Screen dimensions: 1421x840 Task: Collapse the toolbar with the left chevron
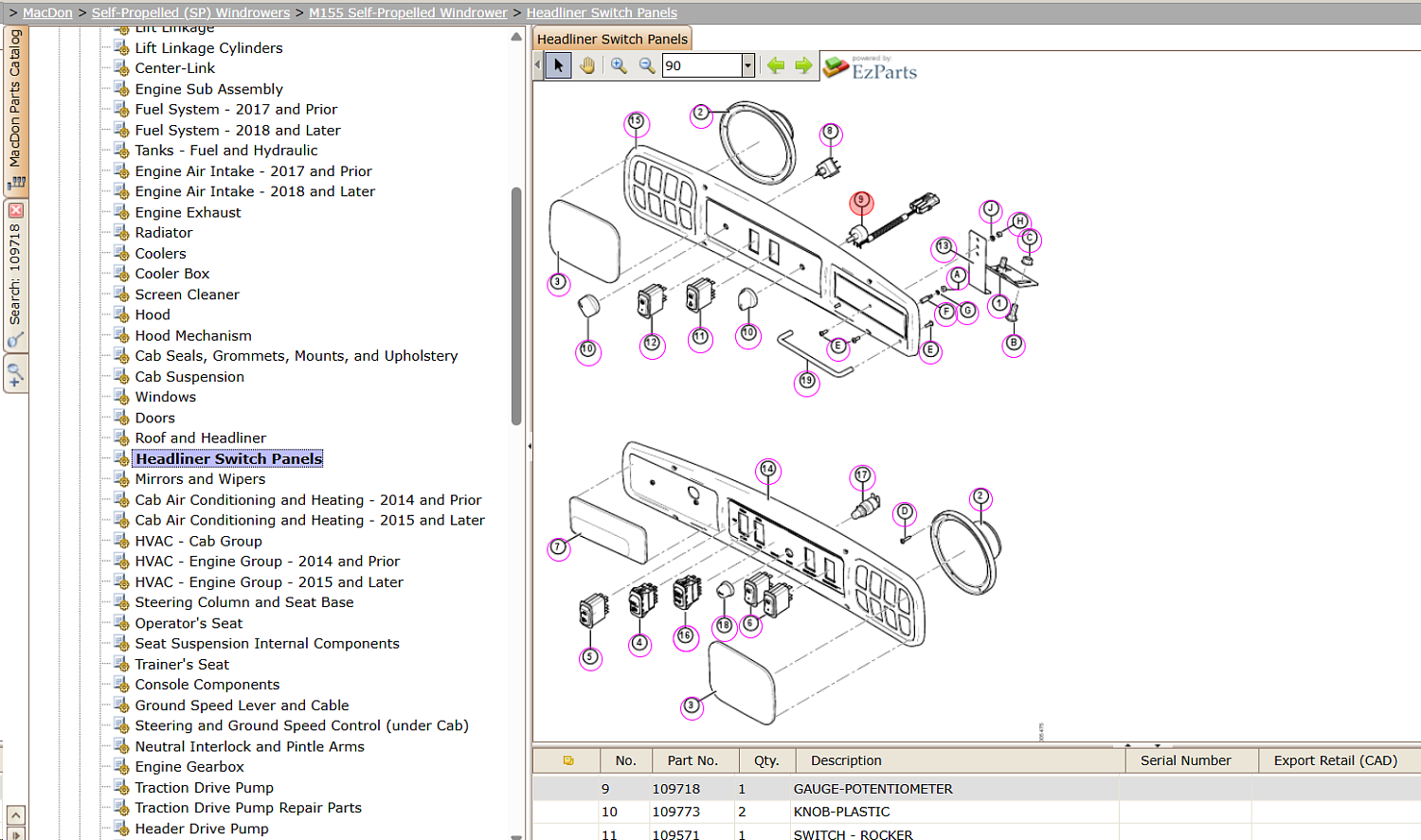tap(538, 65)
